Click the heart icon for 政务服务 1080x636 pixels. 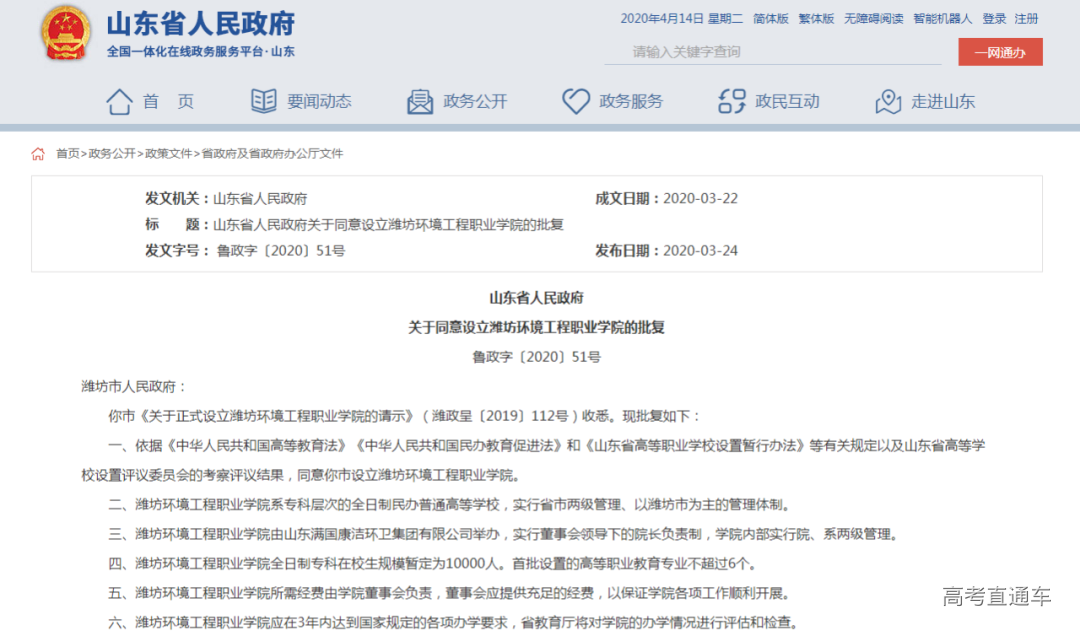(x=575, y=101)
